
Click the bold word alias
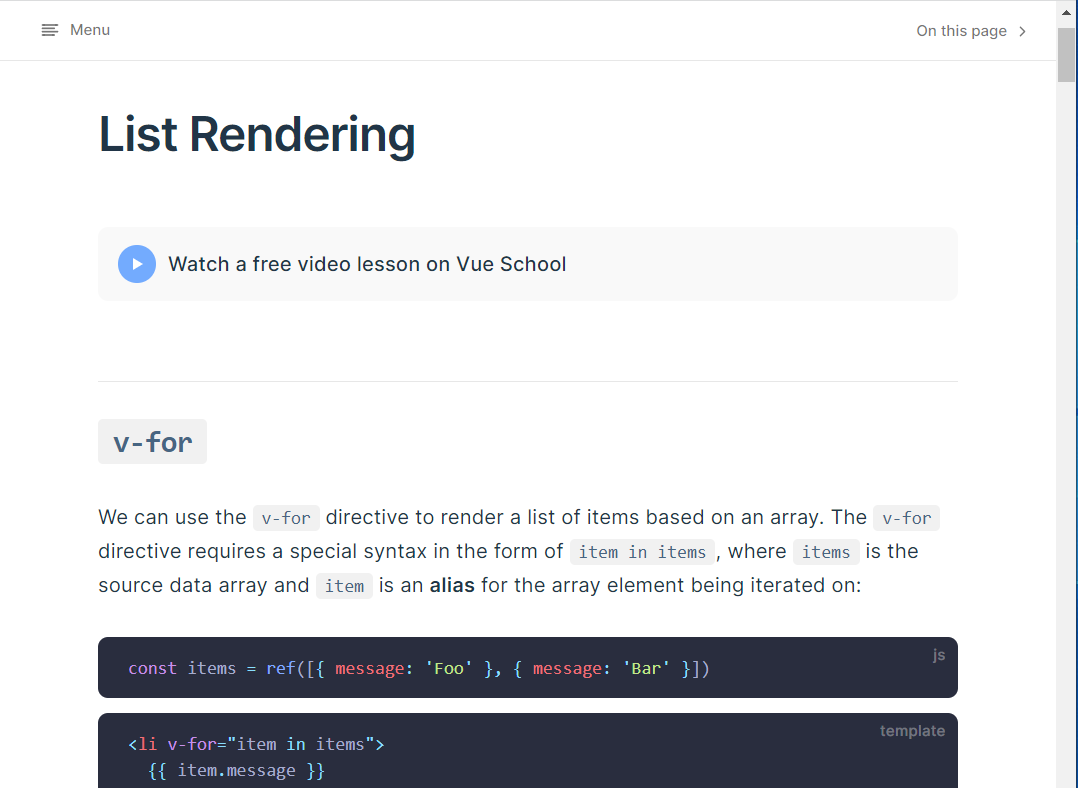pos(452,585)
